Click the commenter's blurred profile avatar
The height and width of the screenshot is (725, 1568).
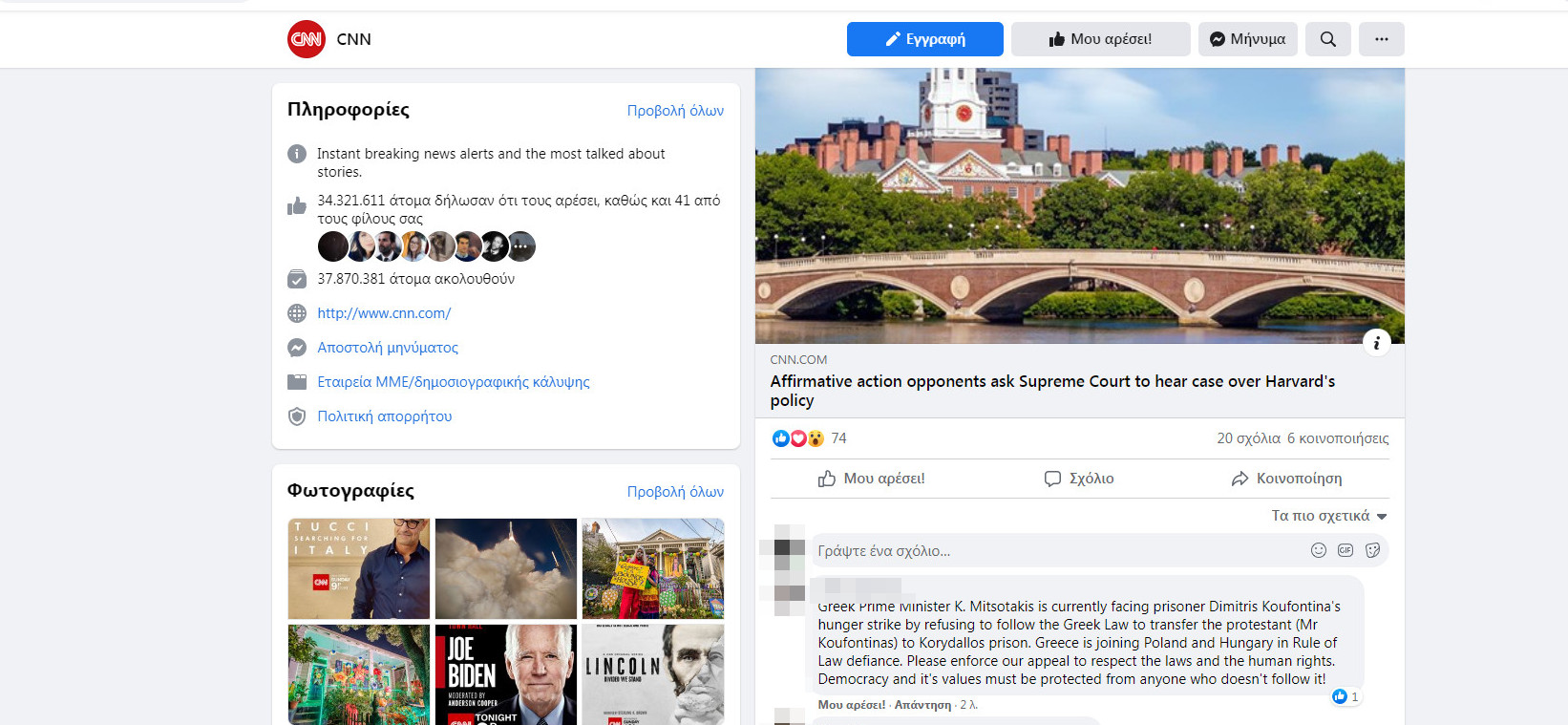[789, 593]
